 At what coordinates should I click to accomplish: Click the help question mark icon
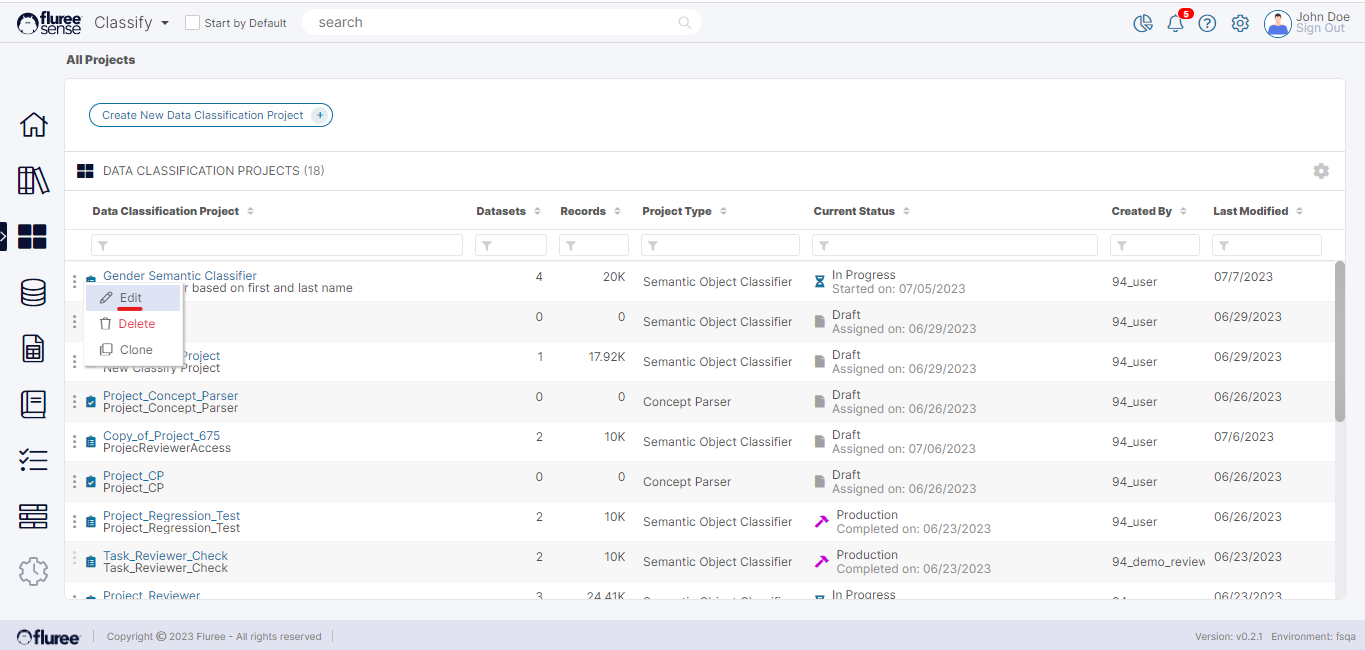click(1207, 23)
